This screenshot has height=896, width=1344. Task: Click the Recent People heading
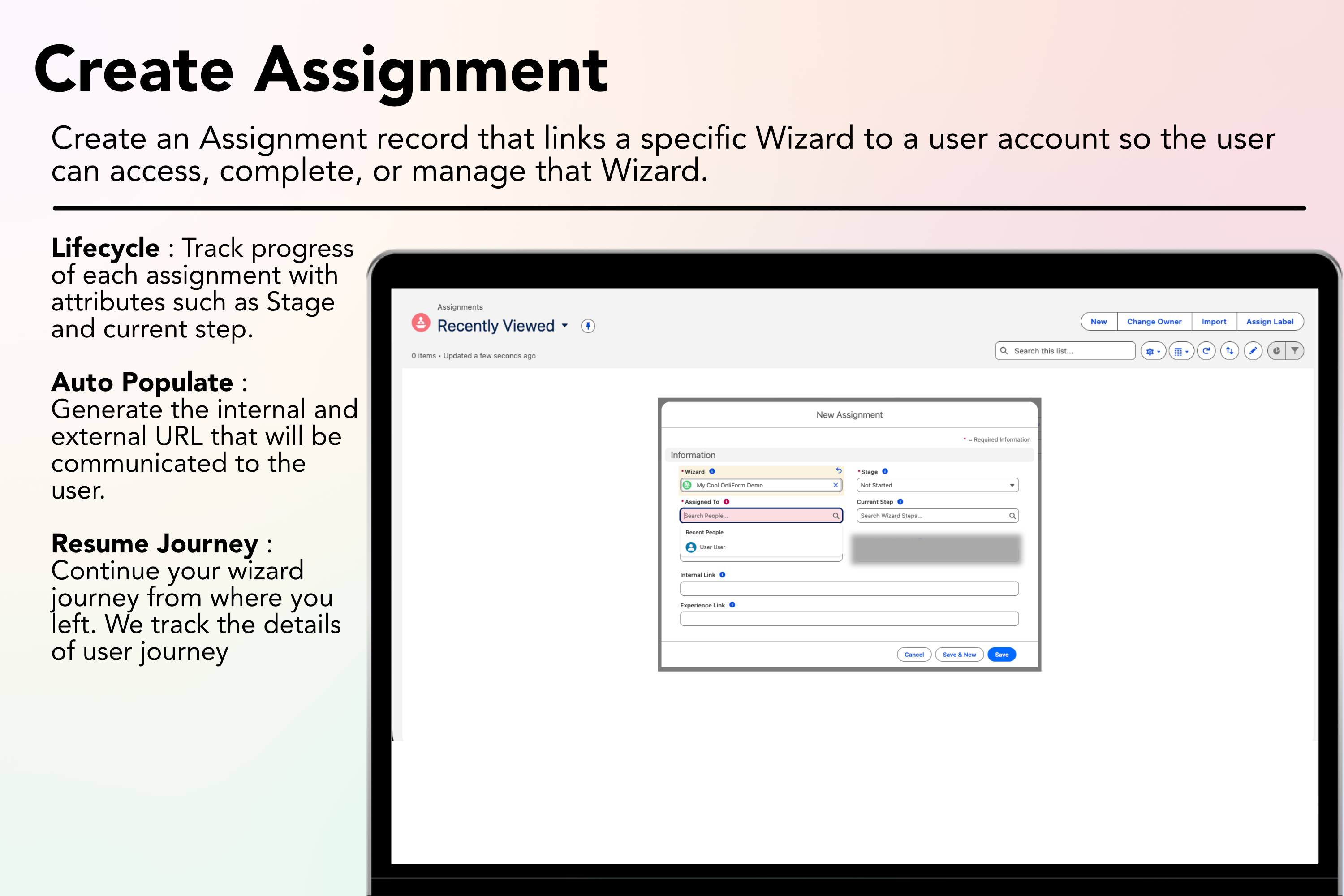tap(704, 533)
